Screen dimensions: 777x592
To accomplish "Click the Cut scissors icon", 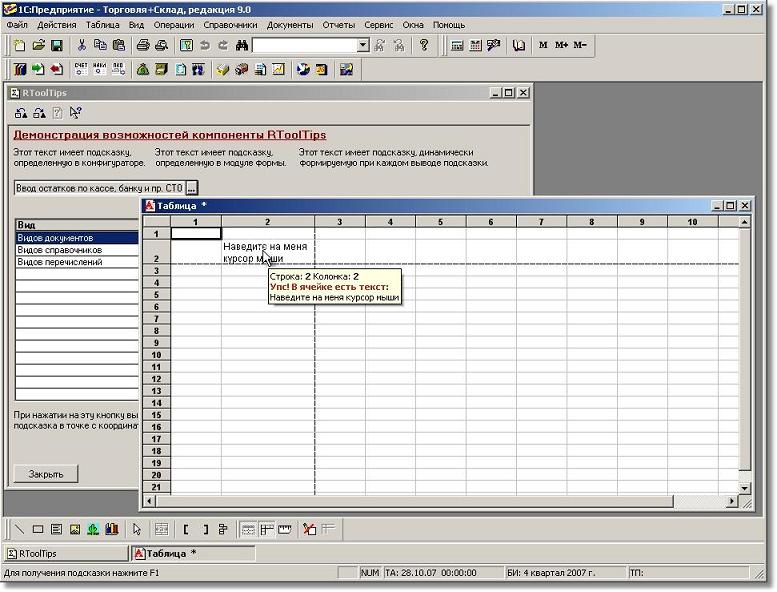I will [82, 45].
